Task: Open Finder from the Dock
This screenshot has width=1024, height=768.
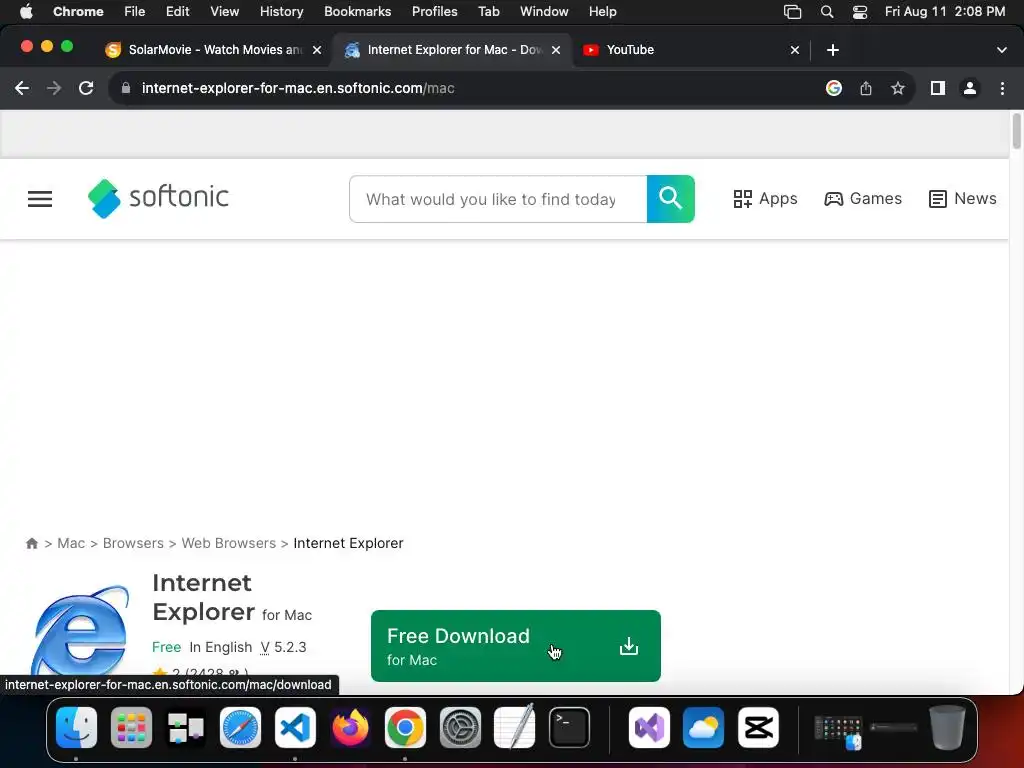Action: (x=76, y=727)
